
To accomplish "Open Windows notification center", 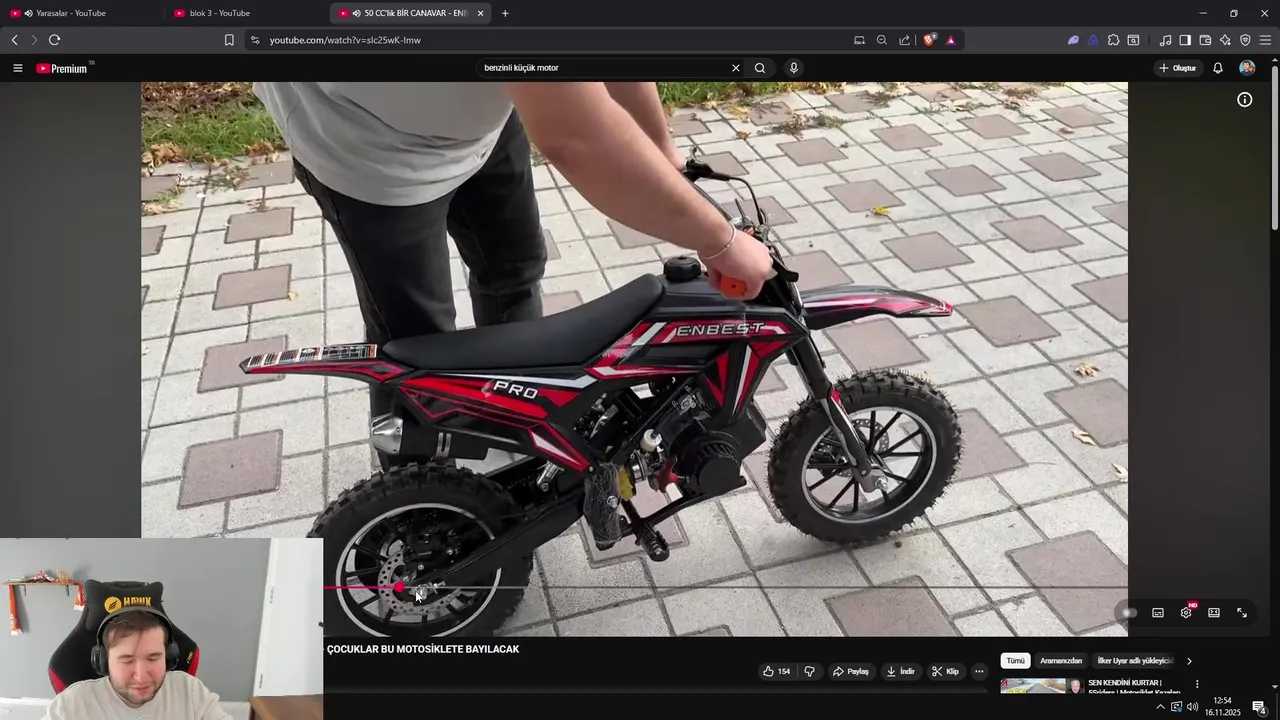I will (1259, 707).
